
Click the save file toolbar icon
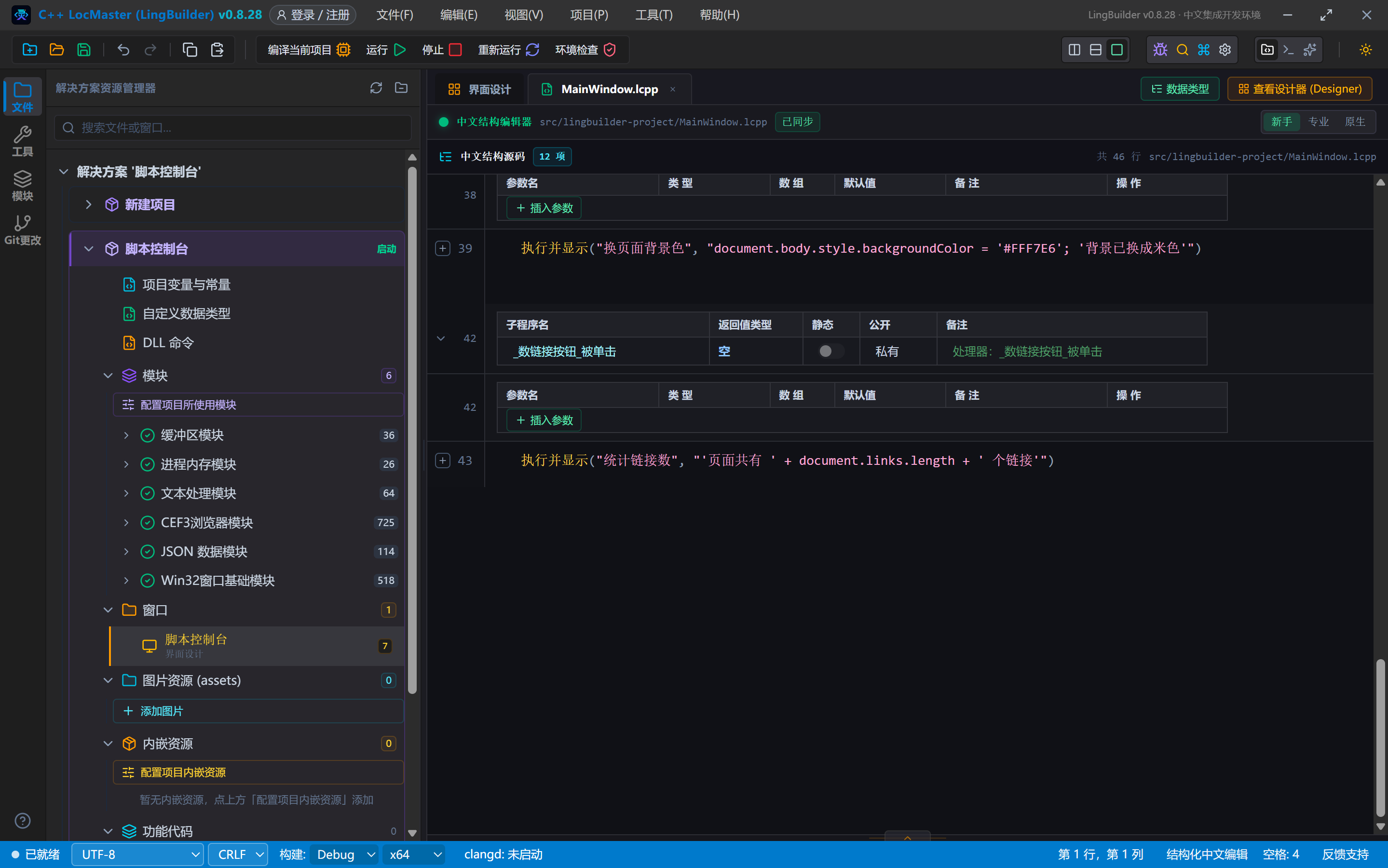(x=84, y=50)
